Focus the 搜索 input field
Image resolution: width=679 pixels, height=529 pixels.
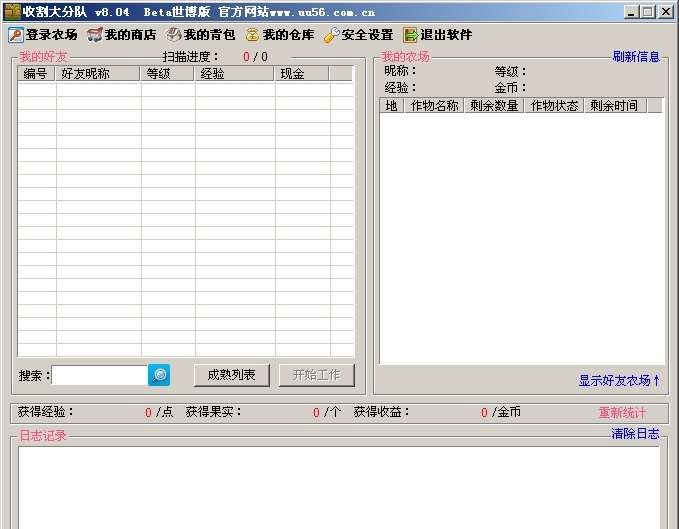100,375
